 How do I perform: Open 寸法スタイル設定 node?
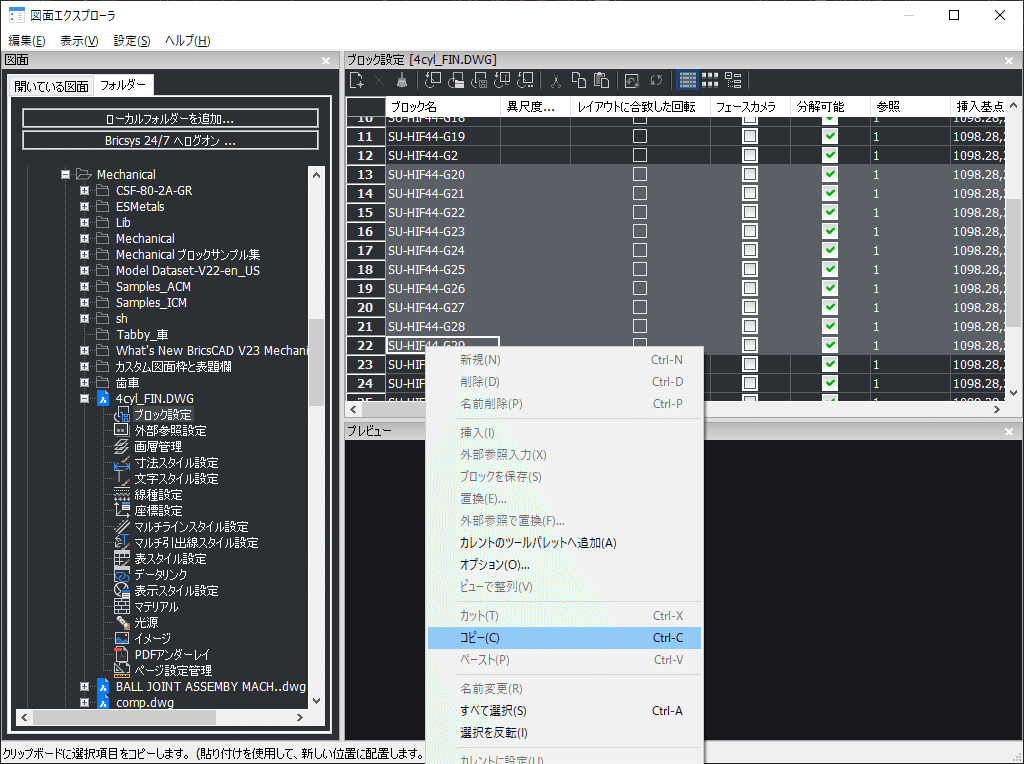click(x=176, y=463)
